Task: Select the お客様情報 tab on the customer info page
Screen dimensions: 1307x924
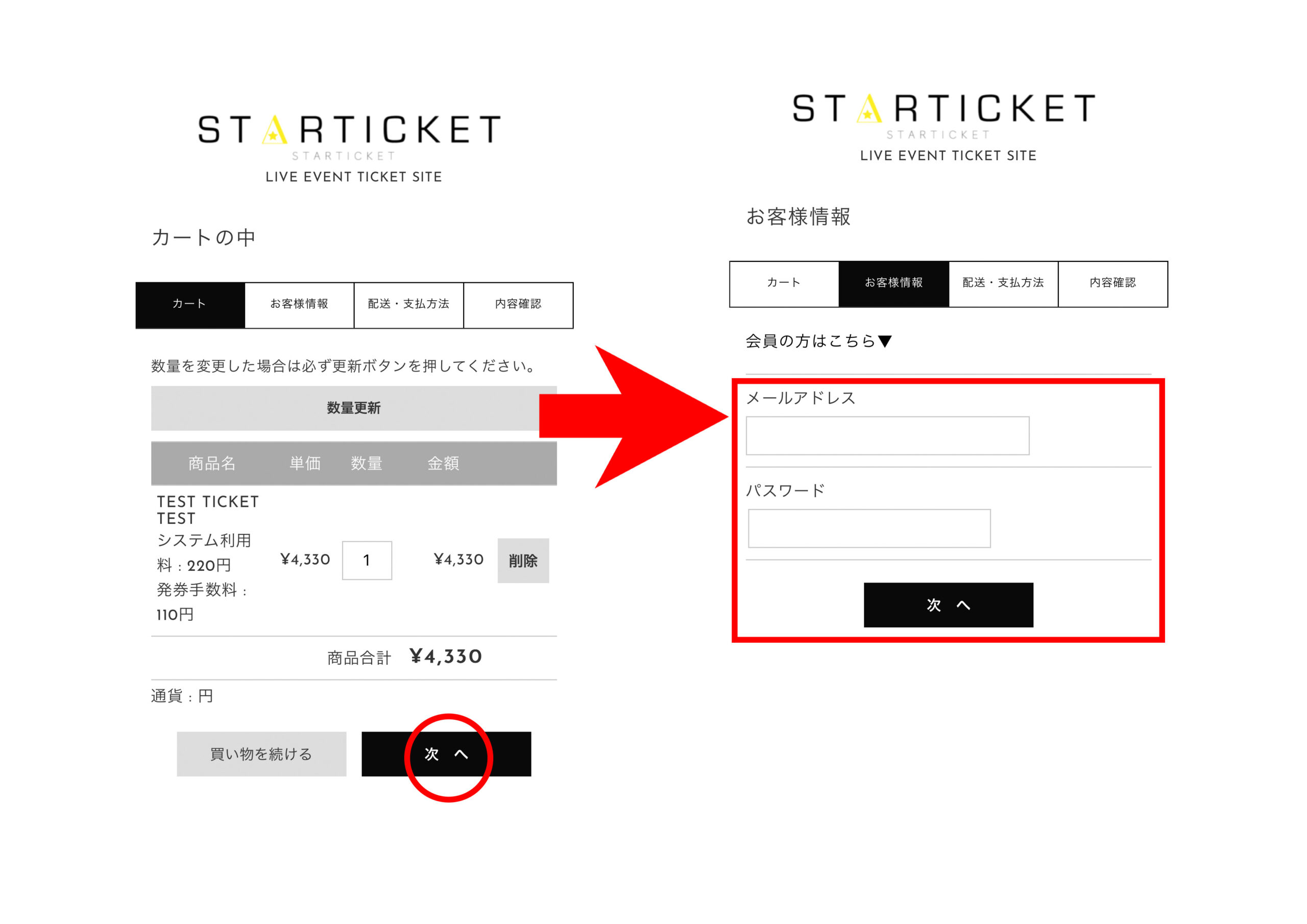Action: (894, 284)
